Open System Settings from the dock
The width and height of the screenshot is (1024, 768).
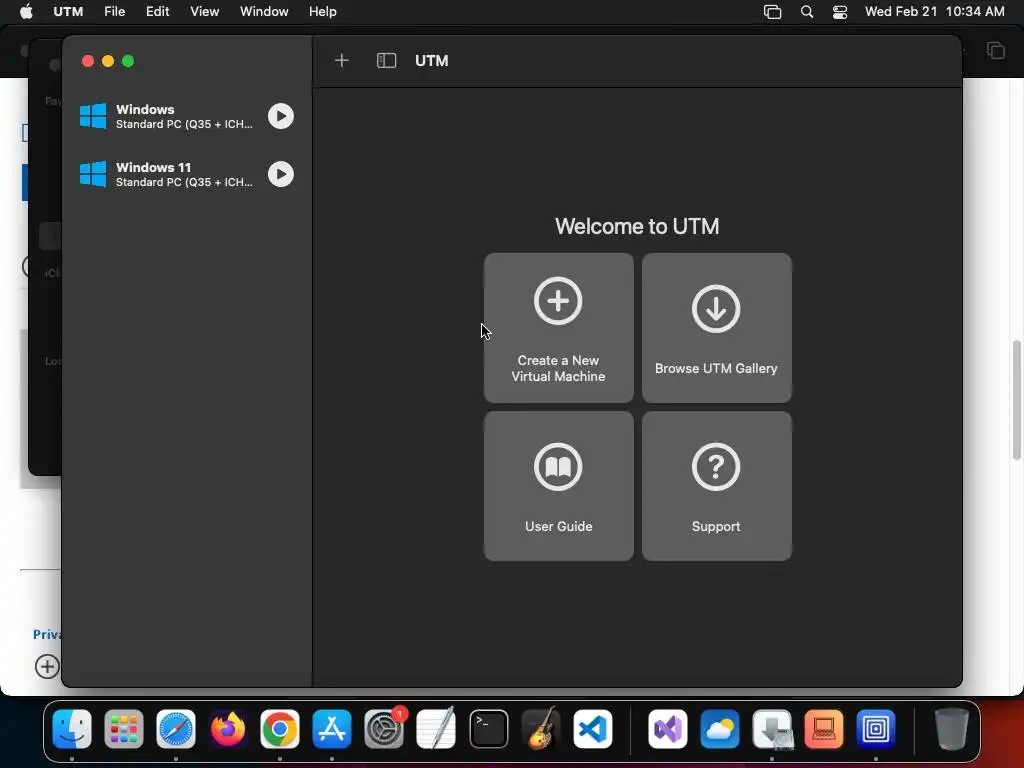[384, 729]
